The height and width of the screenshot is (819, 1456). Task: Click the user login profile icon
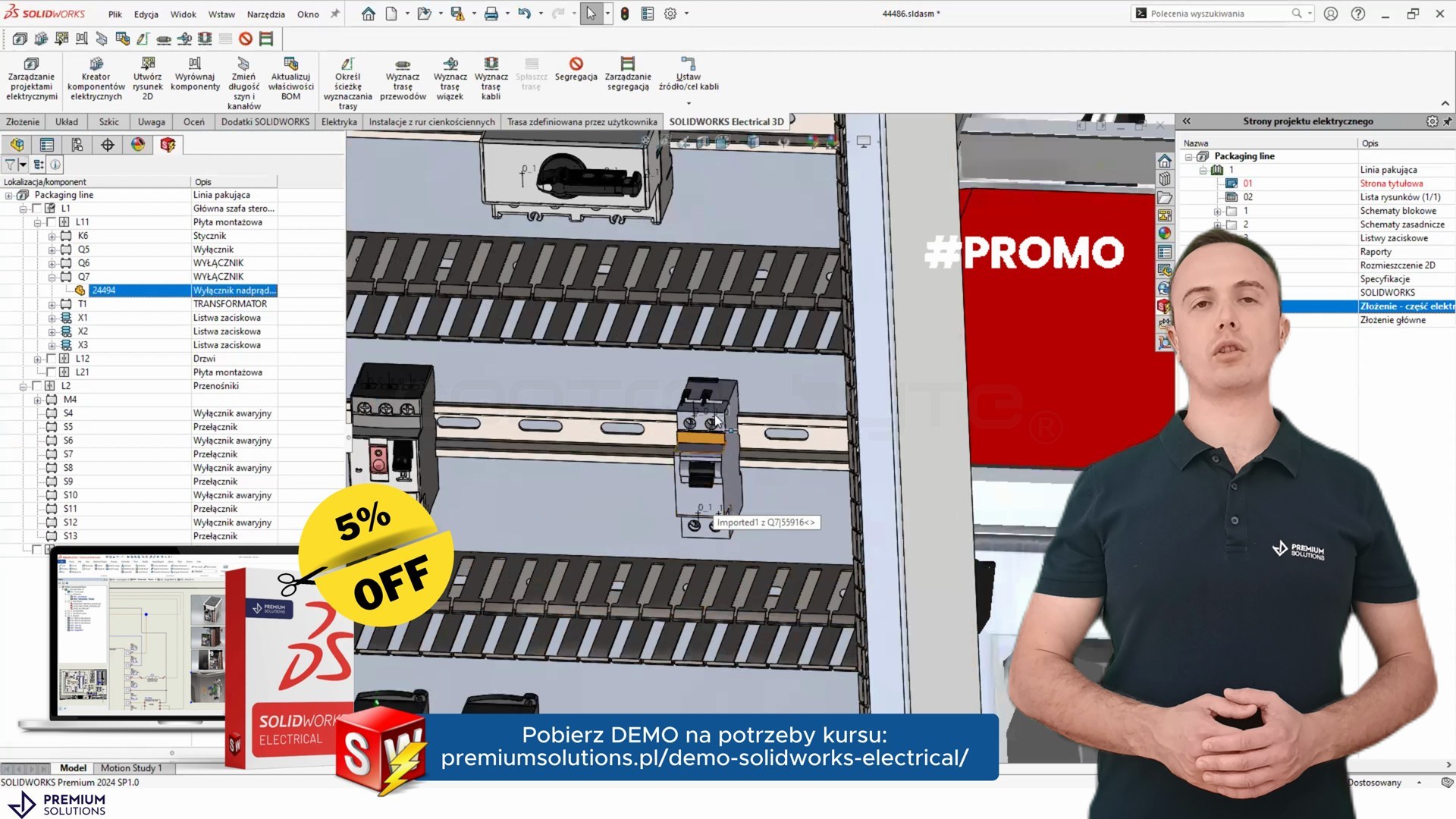click(x=1331, y=14)
